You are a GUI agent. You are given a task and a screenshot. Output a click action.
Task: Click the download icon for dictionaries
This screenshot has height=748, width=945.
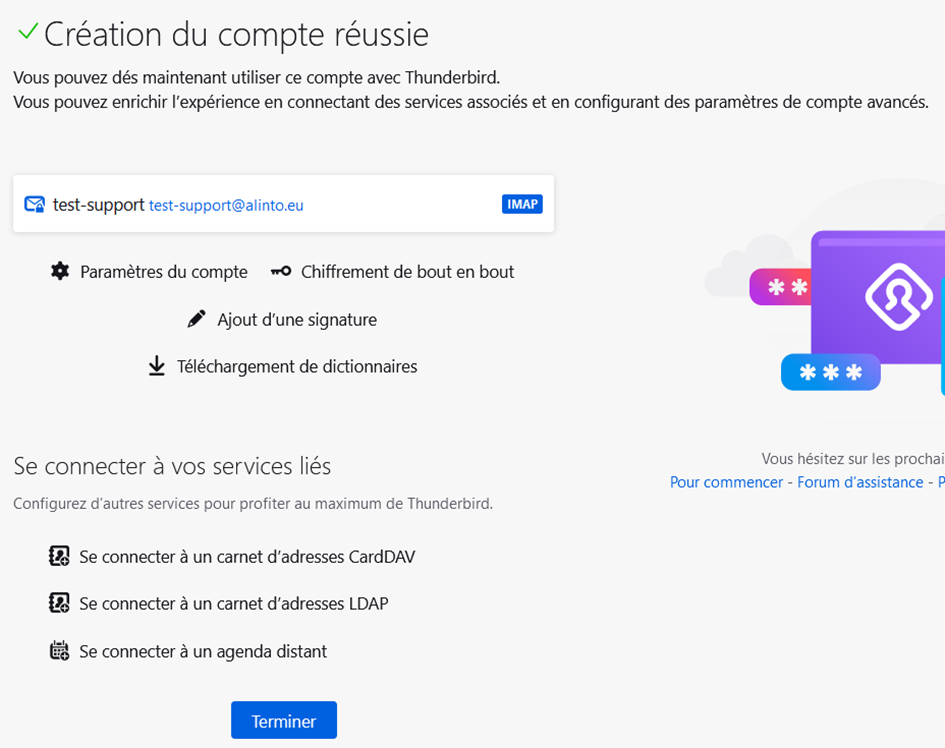pyautogui.click(x=157, y=366)
